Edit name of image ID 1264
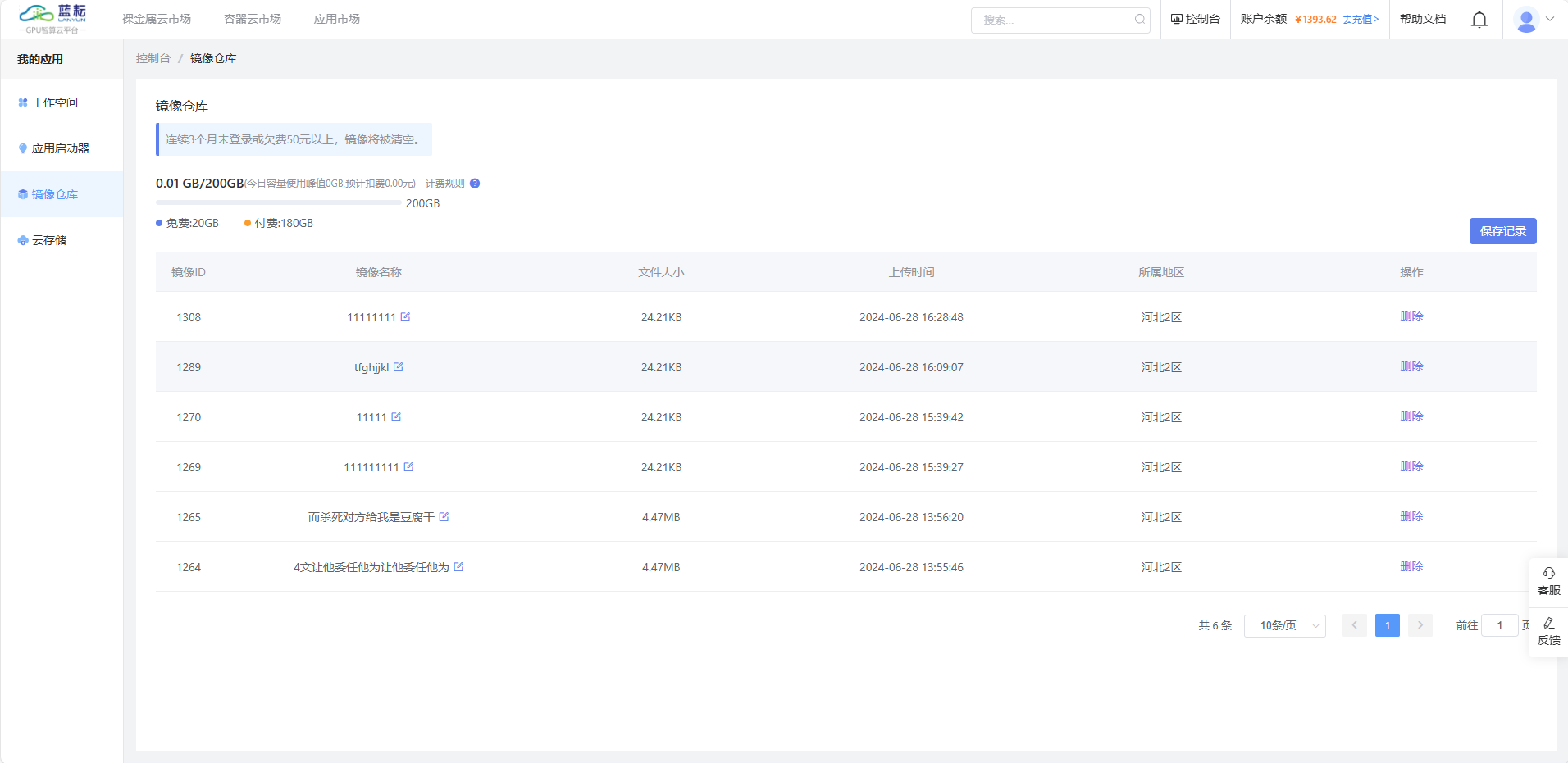Viewport: 1568px width, 763px height. coord(458,566)
